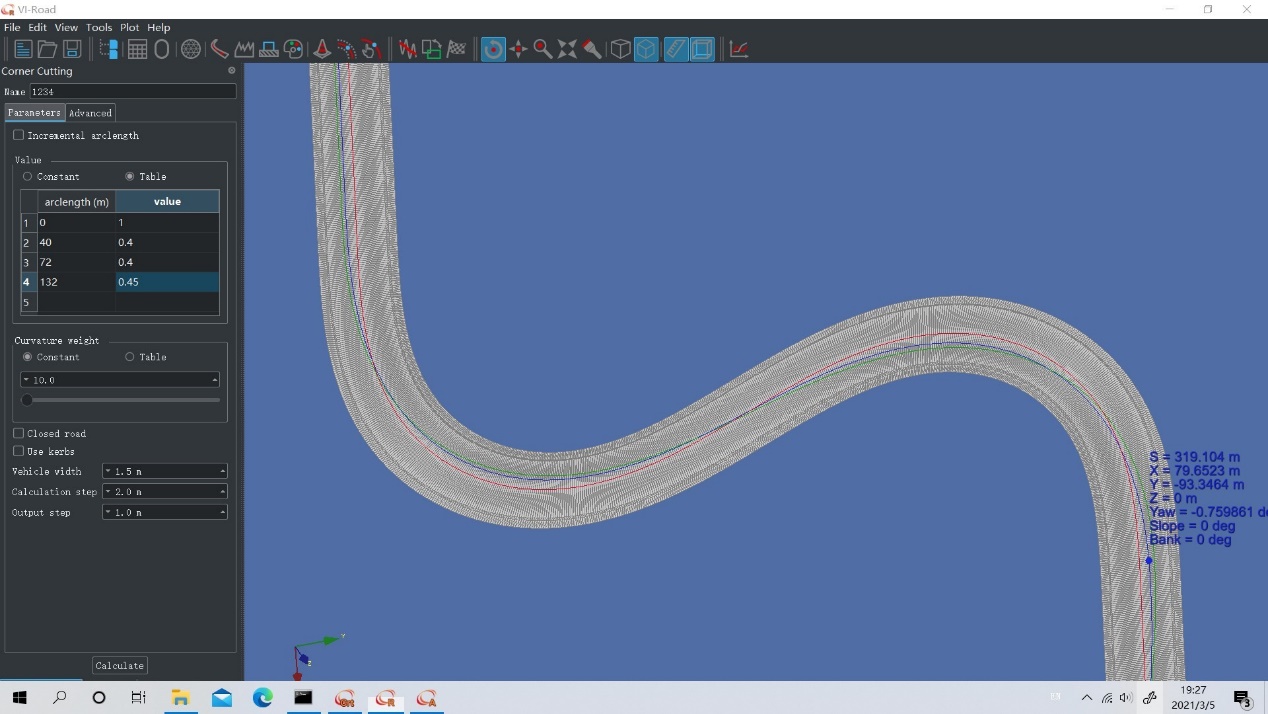Click the checkered flag icon
This screenshot has width=1268, height=714.
(457, 49)
